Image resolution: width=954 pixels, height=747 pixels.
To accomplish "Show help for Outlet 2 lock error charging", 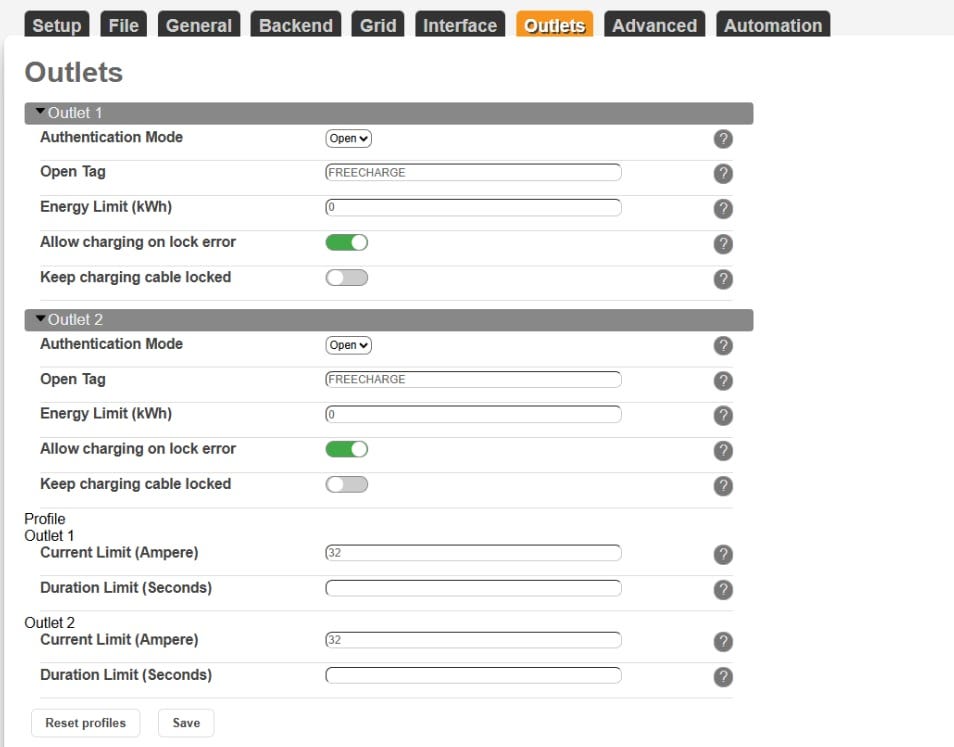I will pyautogui.click(x=723, y=451).
